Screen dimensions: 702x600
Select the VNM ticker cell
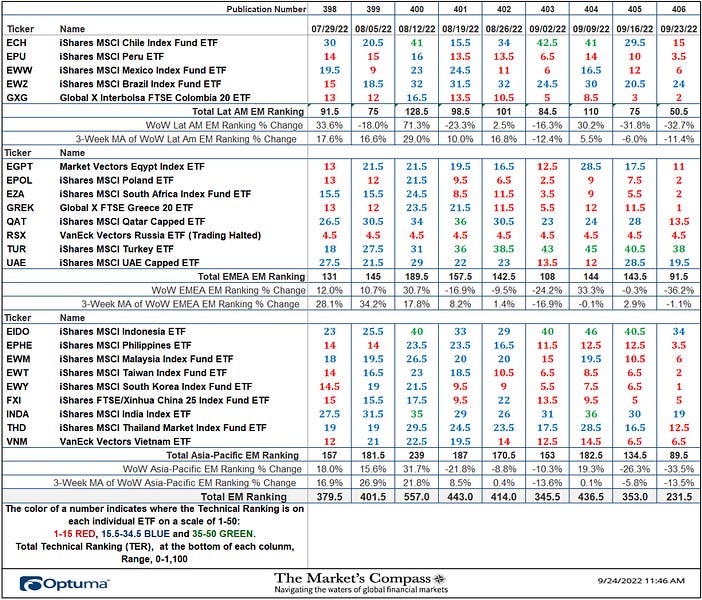pyautogui.click(x=17, y=441)
